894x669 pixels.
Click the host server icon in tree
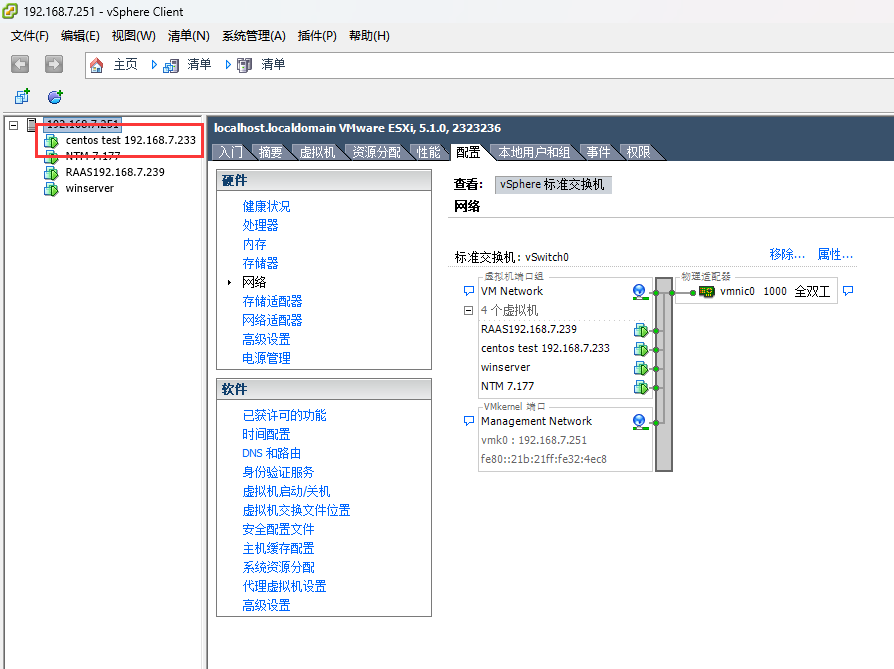click(32, 124)
